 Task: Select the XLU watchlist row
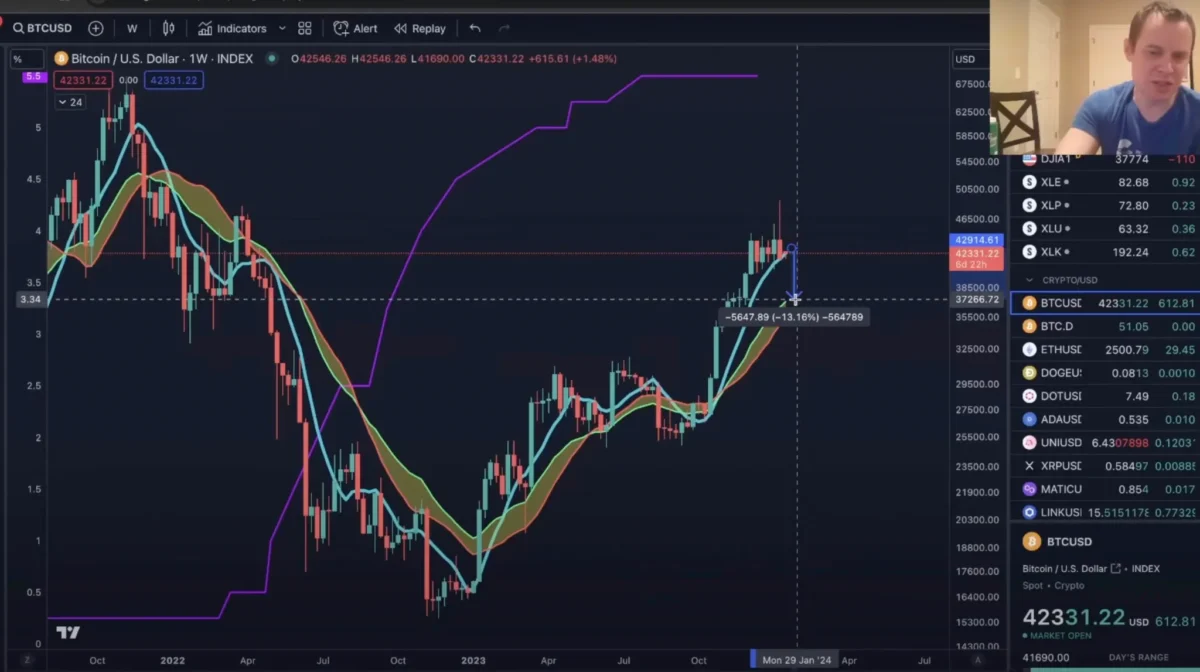pyautogui.click(x=1104, y=228)
